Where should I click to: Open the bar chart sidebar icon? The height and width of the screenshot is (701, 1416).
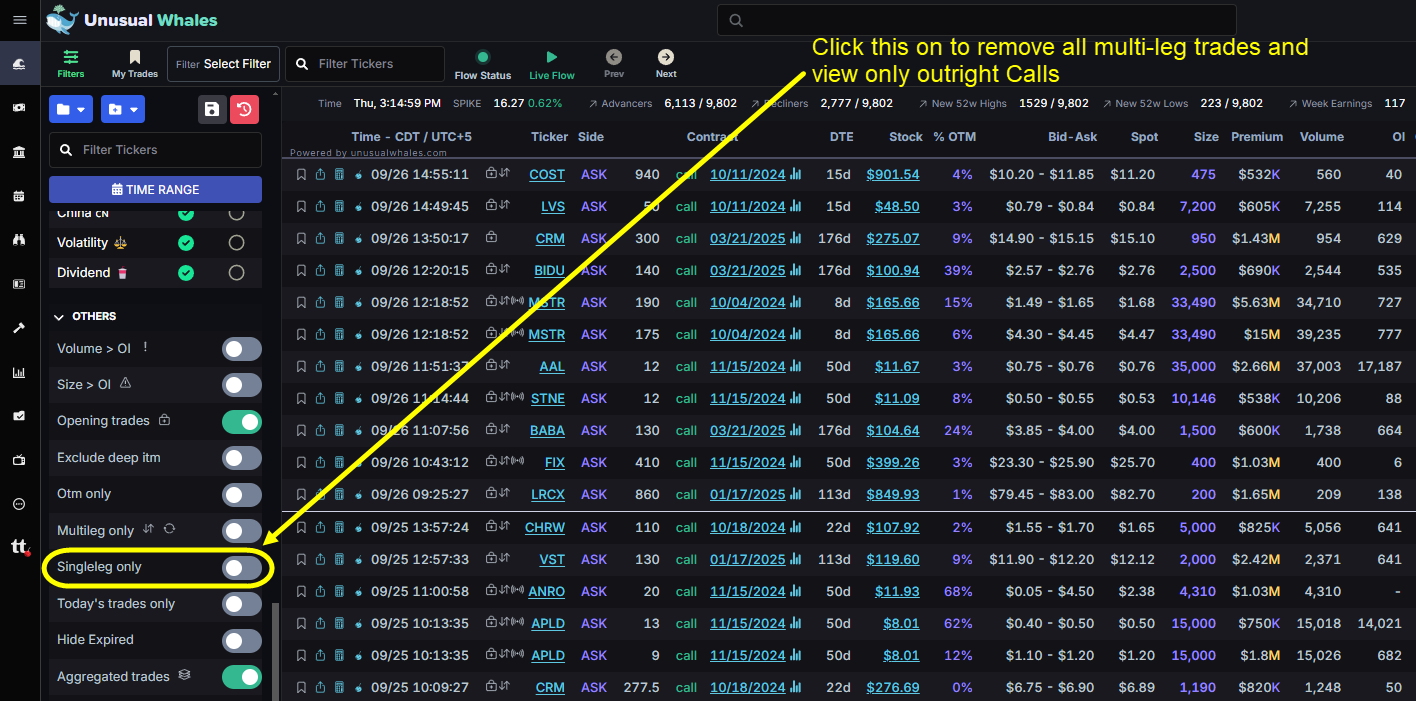(19, 372)
